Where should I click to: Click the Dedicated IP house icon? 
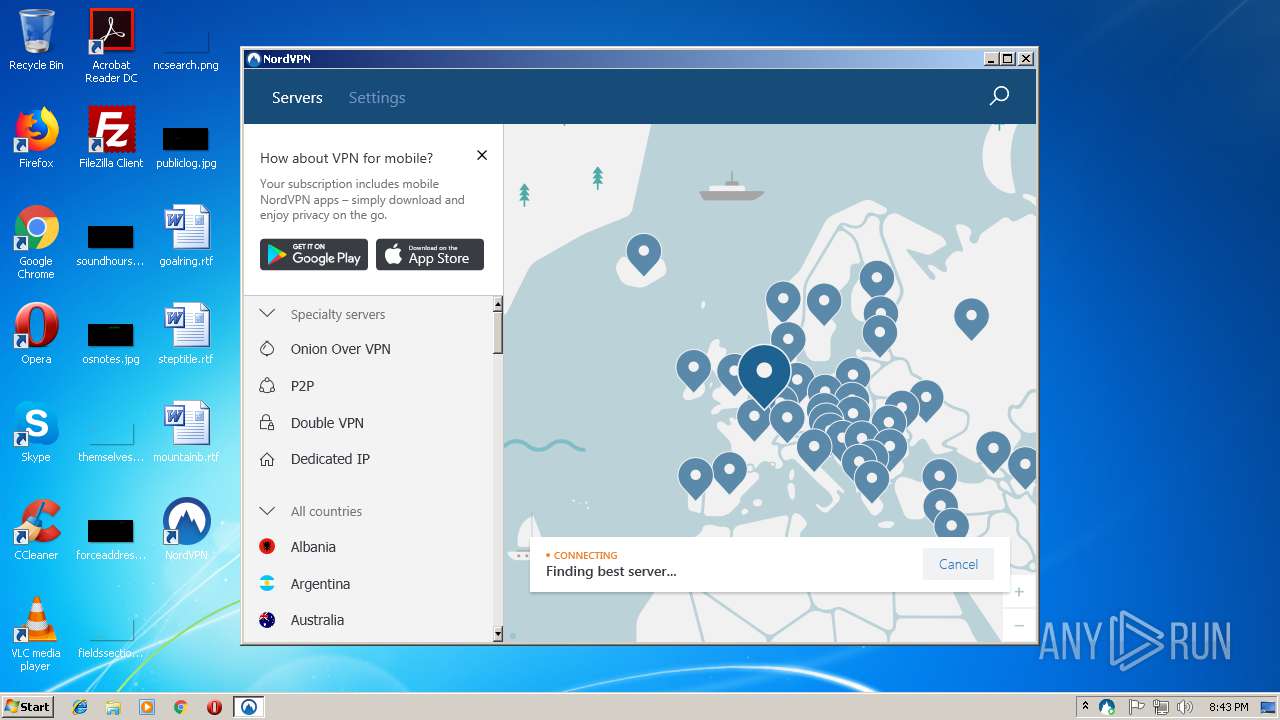(x=267, y=459)
